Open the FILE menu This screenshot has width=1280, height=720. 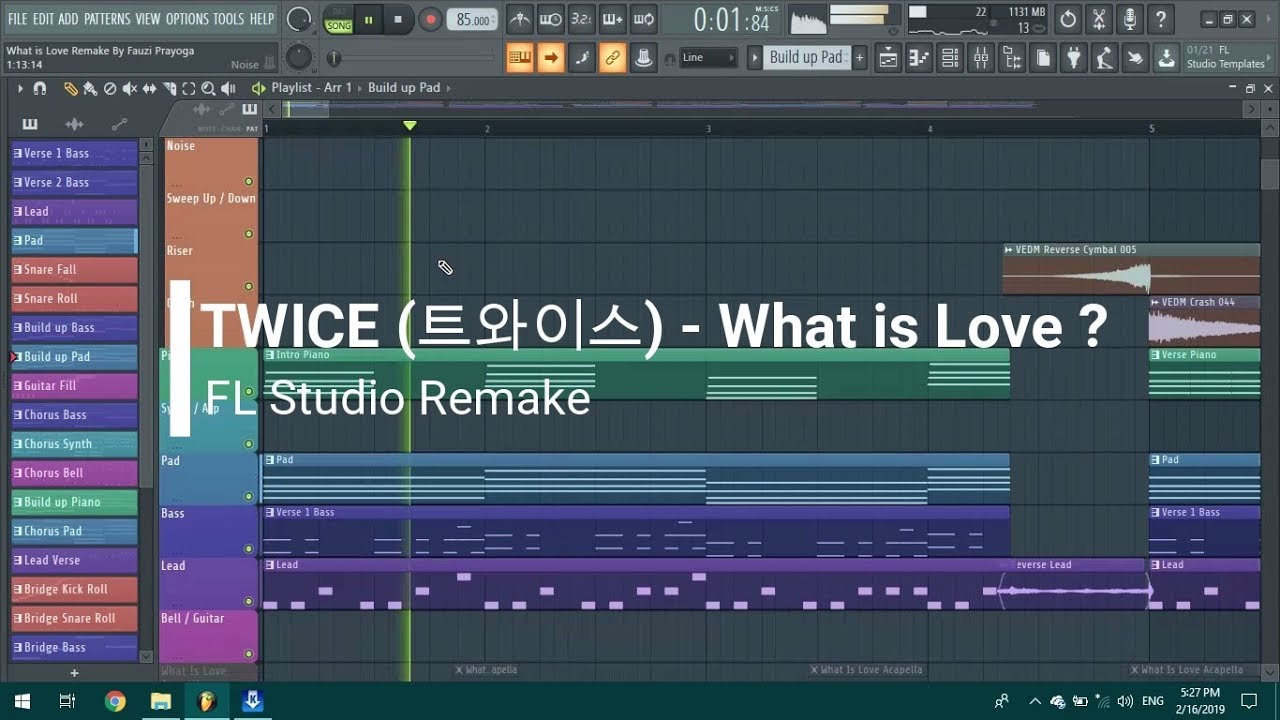(17, 19)
